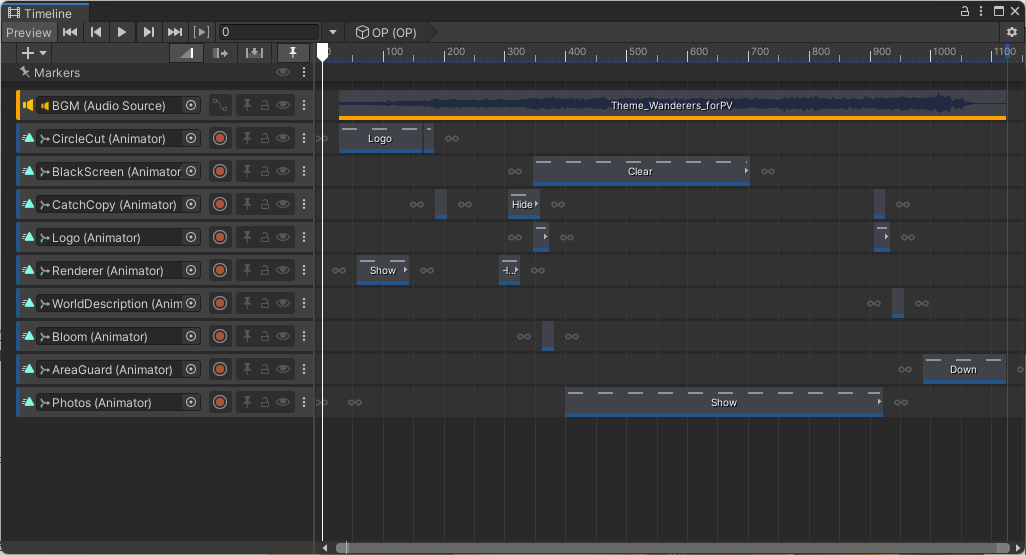Open the timeline selector dropdown arrow
1026x555 pixels.
[332, 32]
